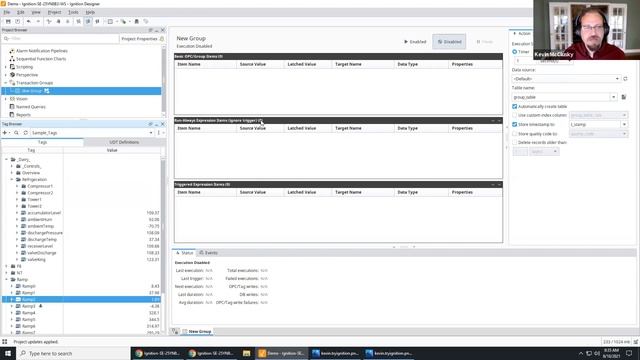640x360 pixels.
Task: Click the Windows Start button
Action: click(8, 353)
